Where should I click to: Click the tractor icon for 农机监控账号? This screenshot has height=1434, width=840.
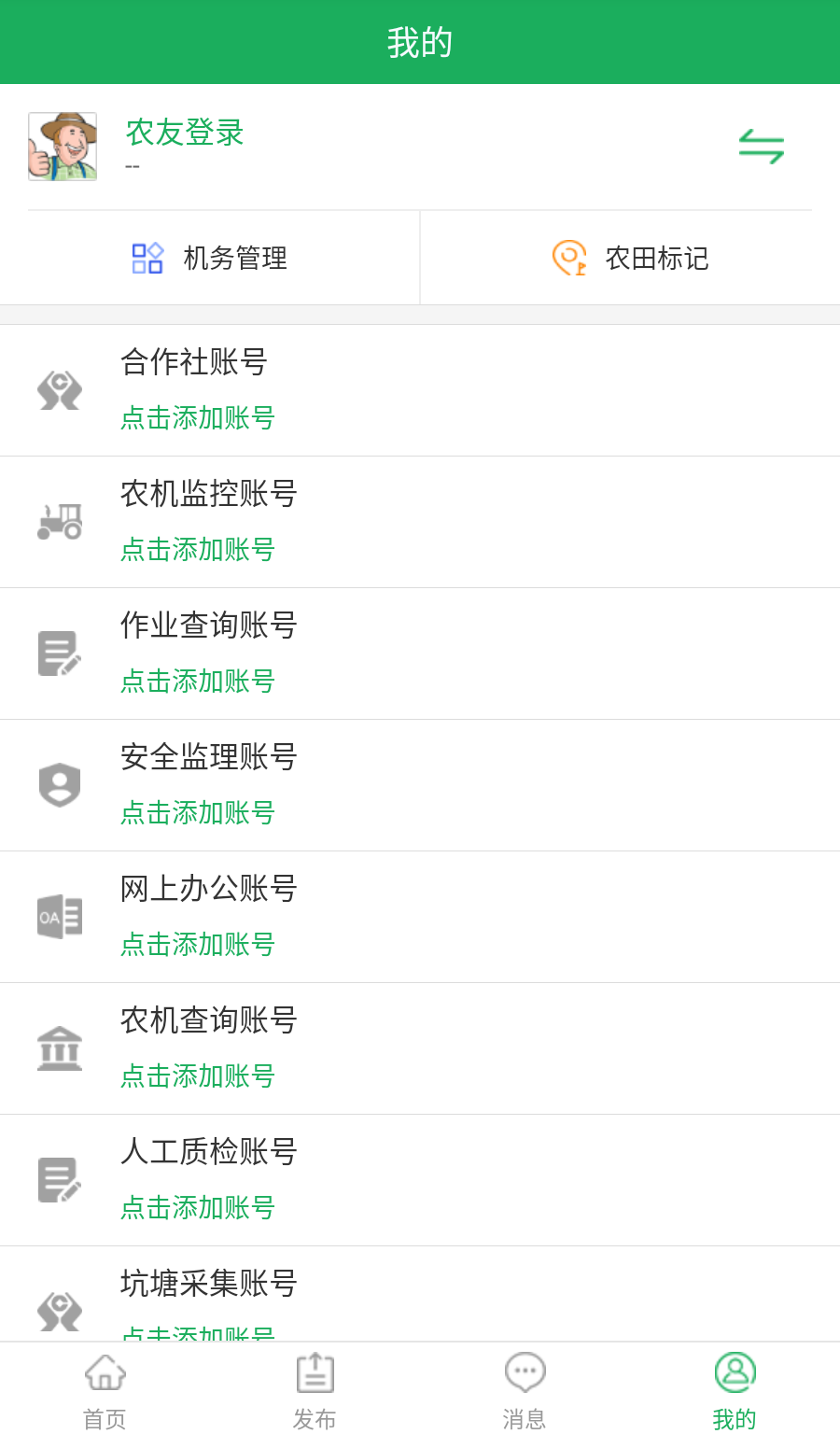(60, 522)
